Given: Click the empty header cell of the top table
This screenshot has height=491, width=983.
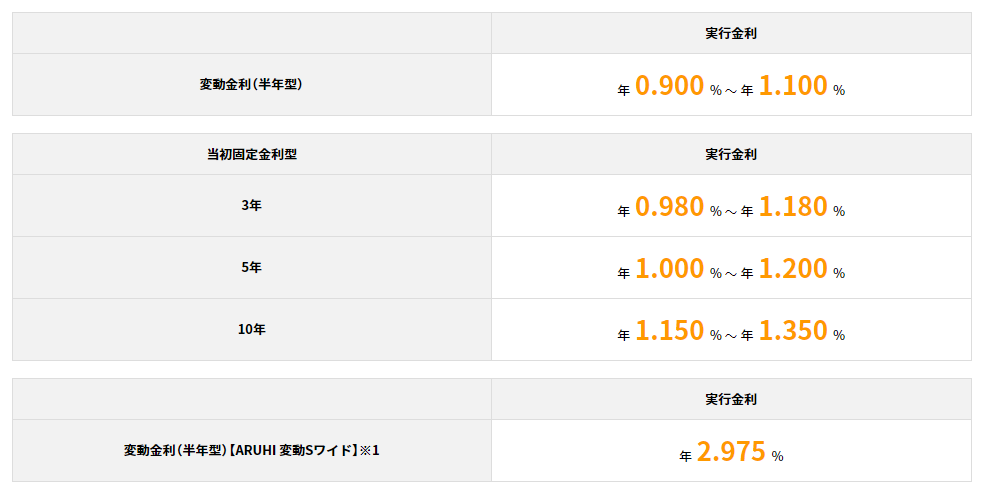Looking at the screenshot, I should (x=251, y=33).
